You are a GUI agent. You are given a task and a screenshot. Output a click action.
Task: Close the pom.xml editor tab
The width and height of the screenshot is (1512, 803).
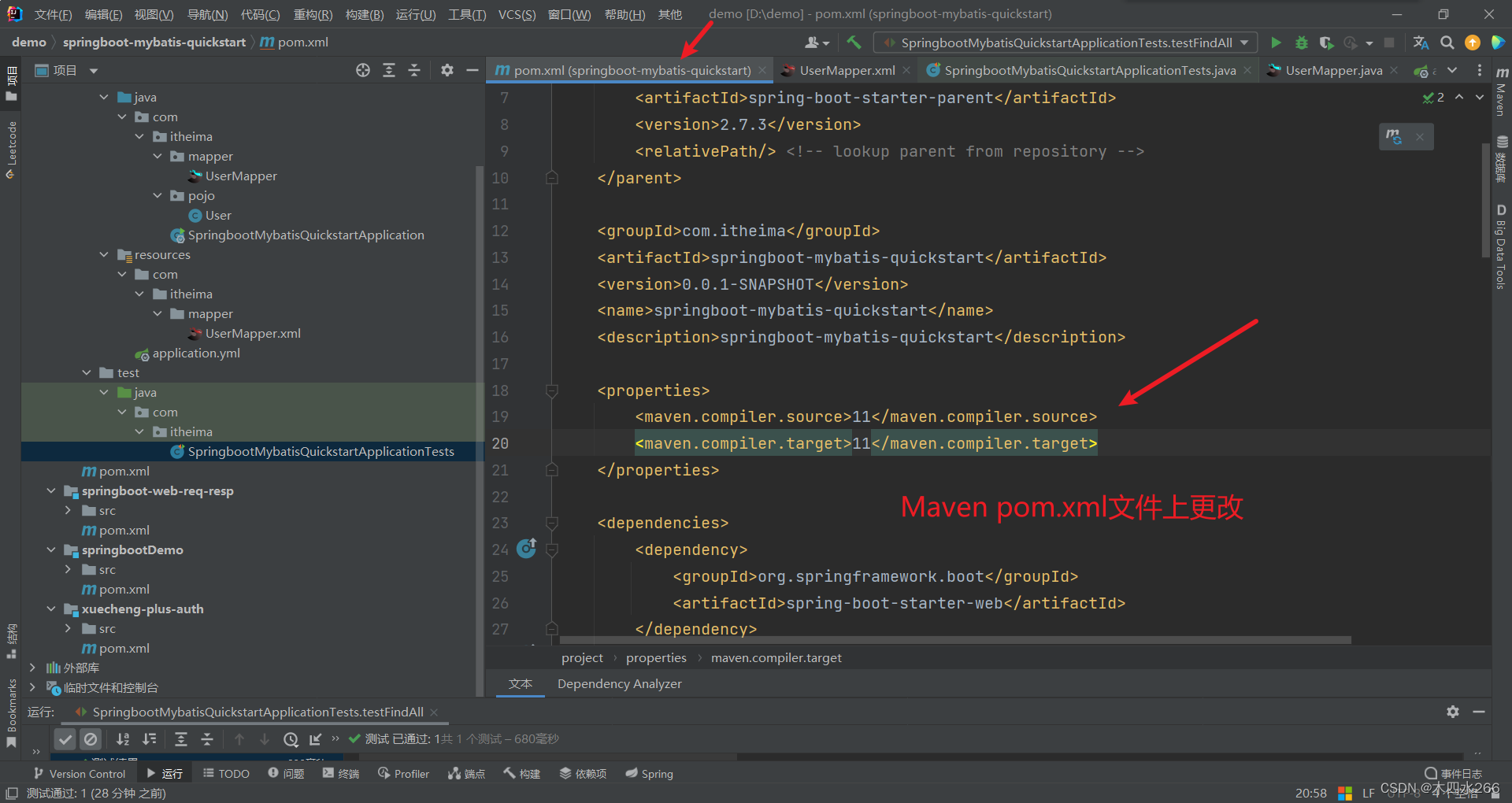(762, 70)
